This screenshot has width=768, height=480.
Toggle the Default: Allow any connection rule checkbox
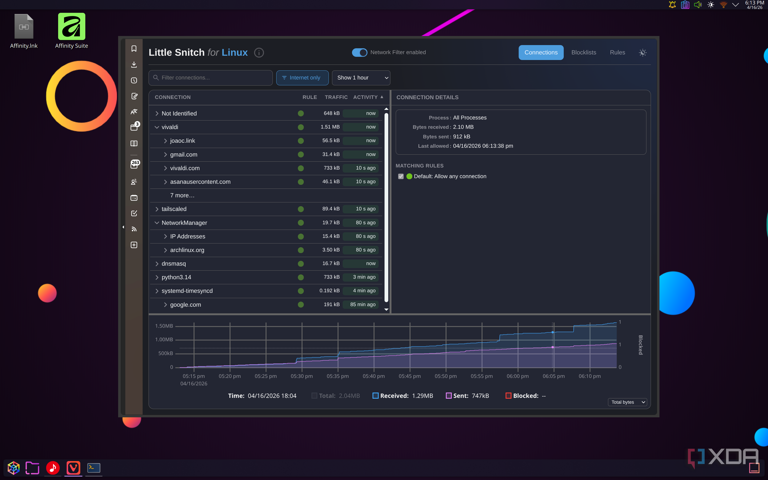tap(401, 176)
